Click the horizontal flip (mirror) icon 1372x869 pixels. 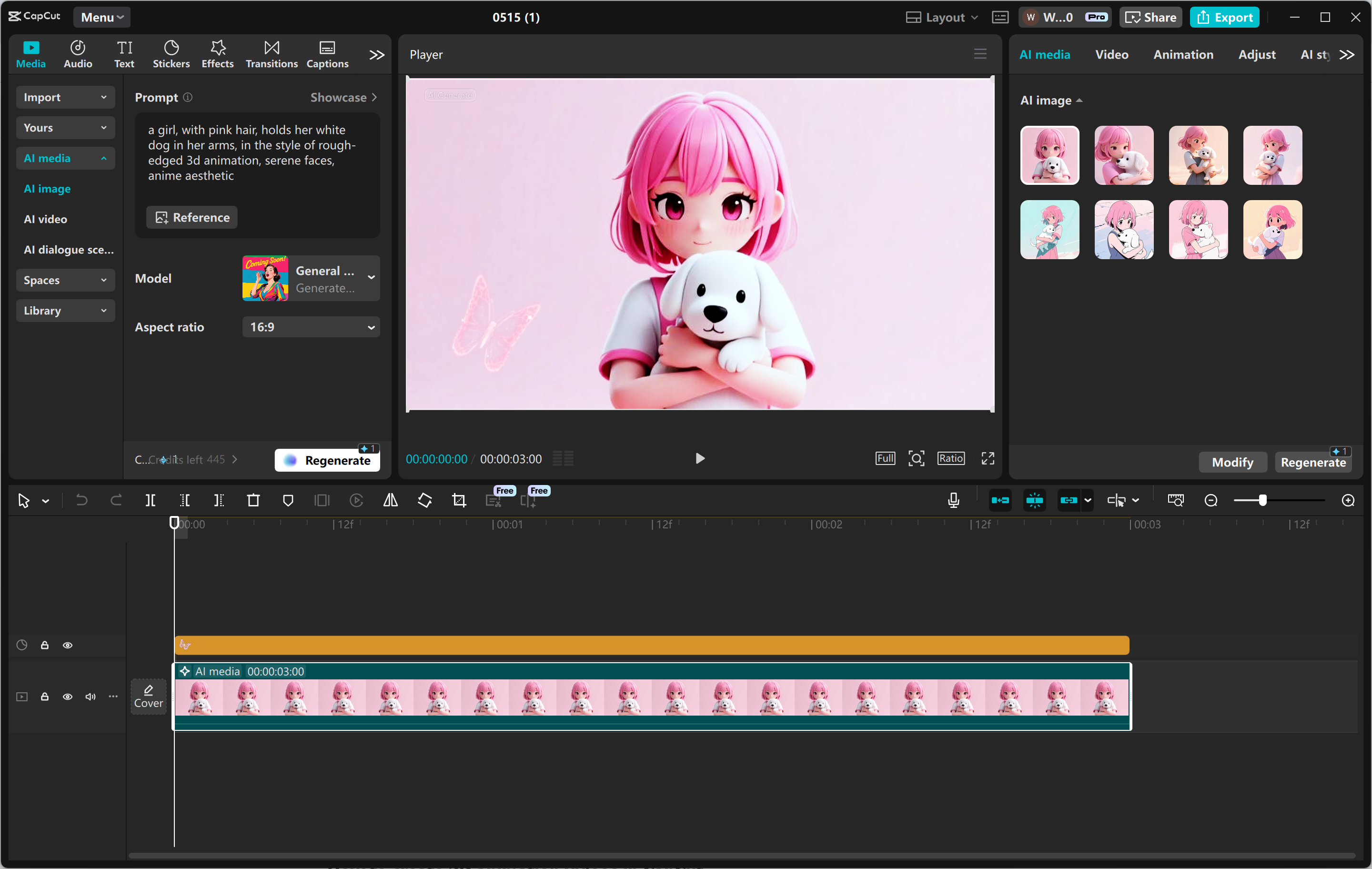coord(390,500)
